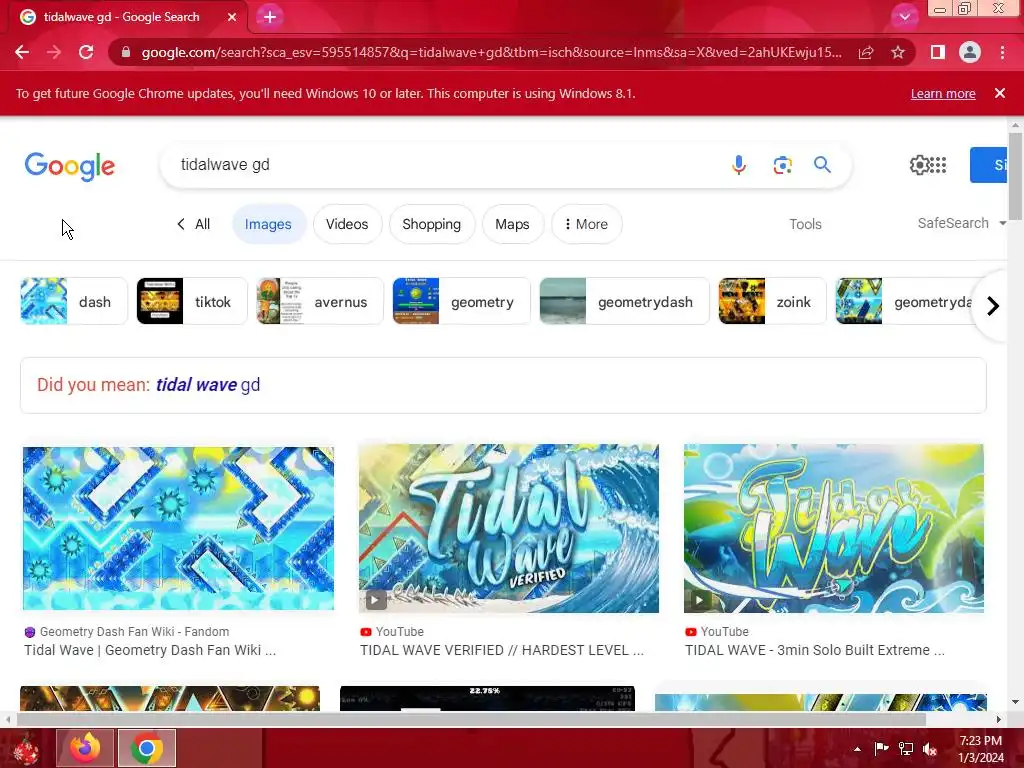Open Chrome three-dot menu

pyautogui.click(x=1002, y=52)
